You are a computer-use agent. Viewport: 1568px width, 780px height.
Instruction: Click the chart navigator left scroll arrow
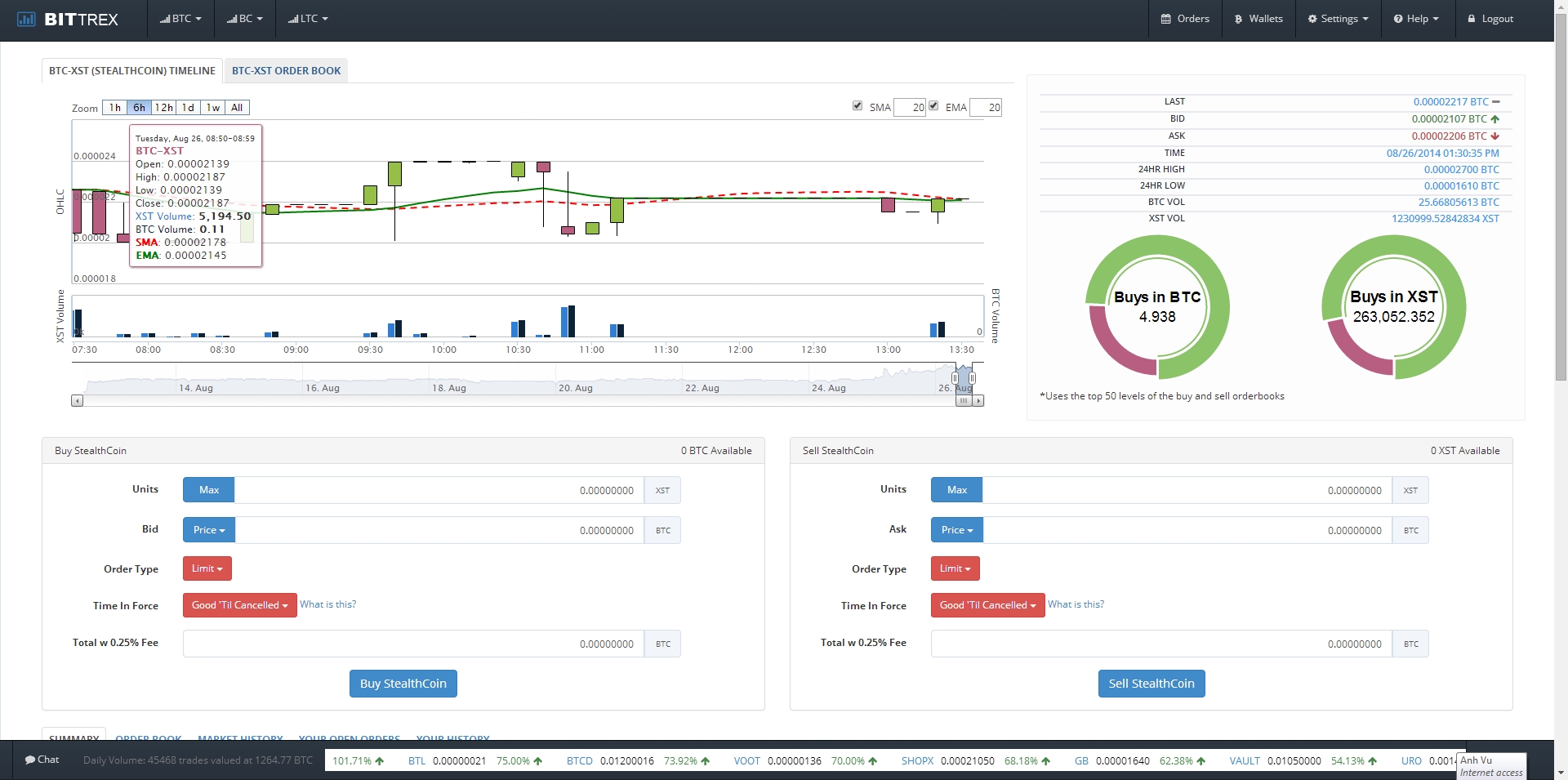tap(77, 401)
